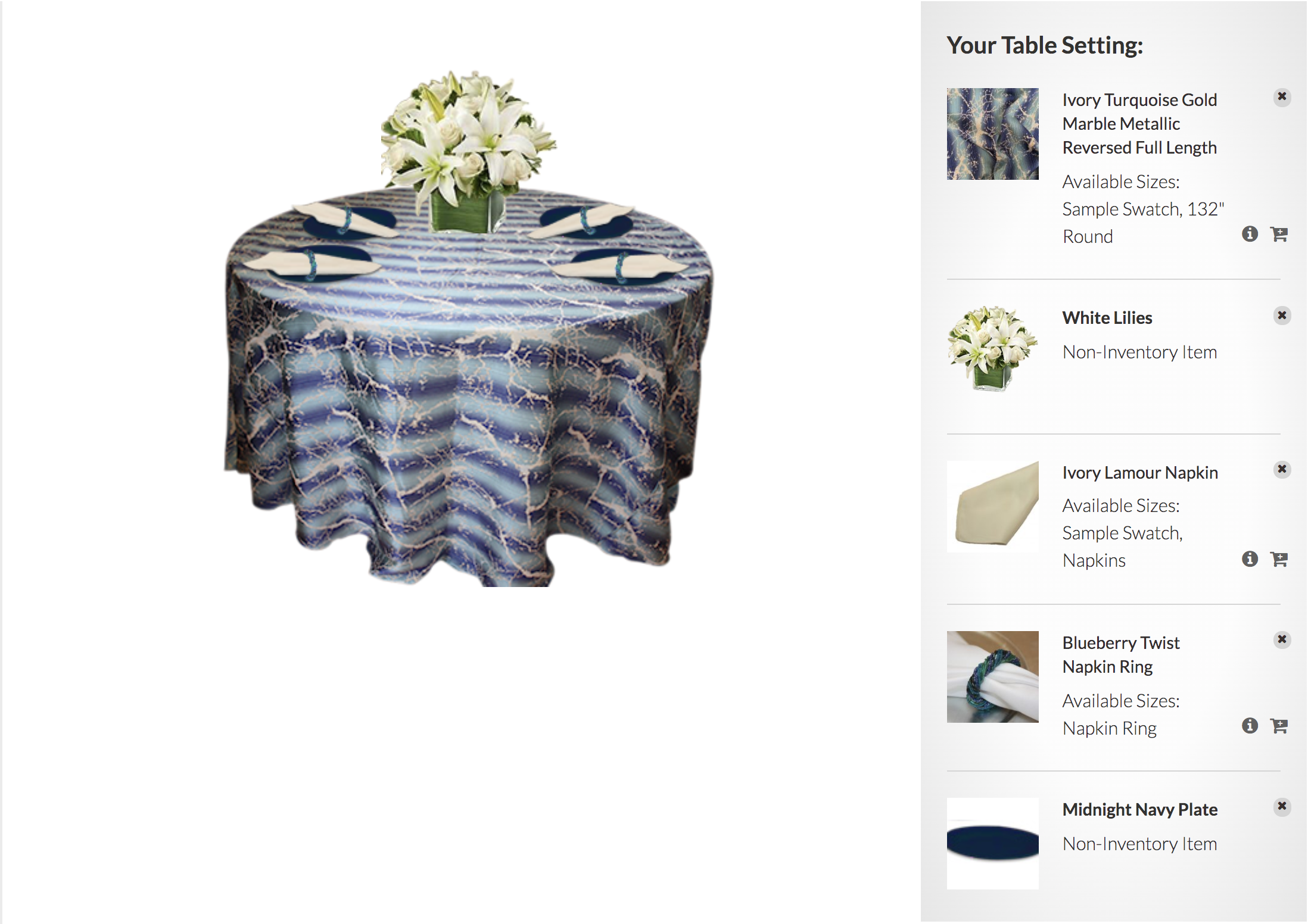This screenshot has height=924, width=1308.
Task: Add Ivory Turquoise Gold Marble linen to cart
Action: [x=1279, y=234]
